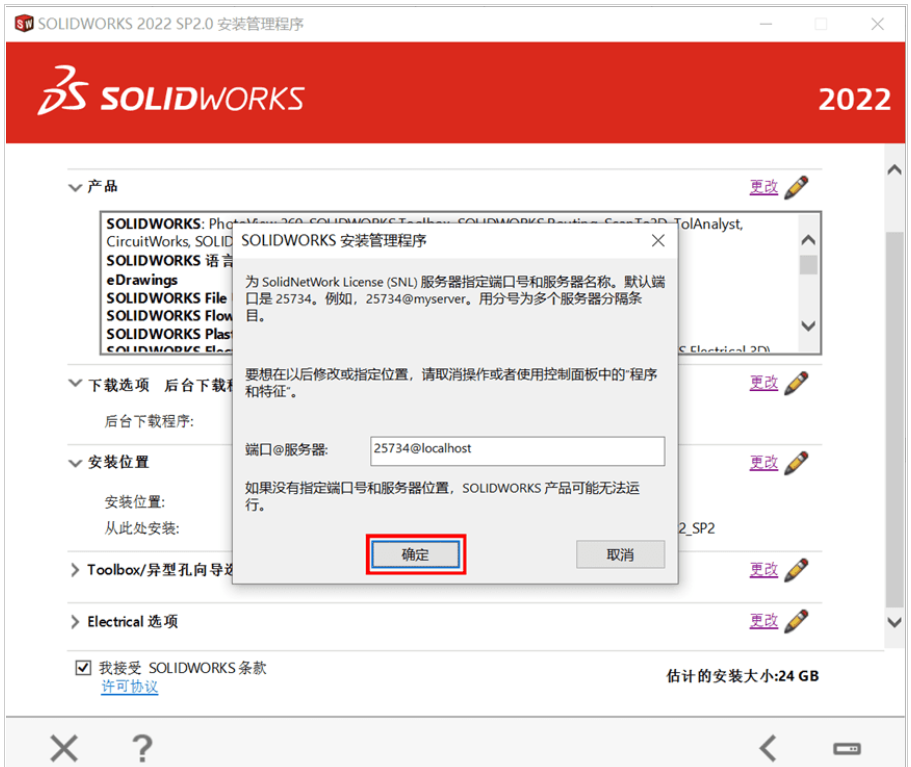Click the pencil icon for Download Options row

(796, 383)
